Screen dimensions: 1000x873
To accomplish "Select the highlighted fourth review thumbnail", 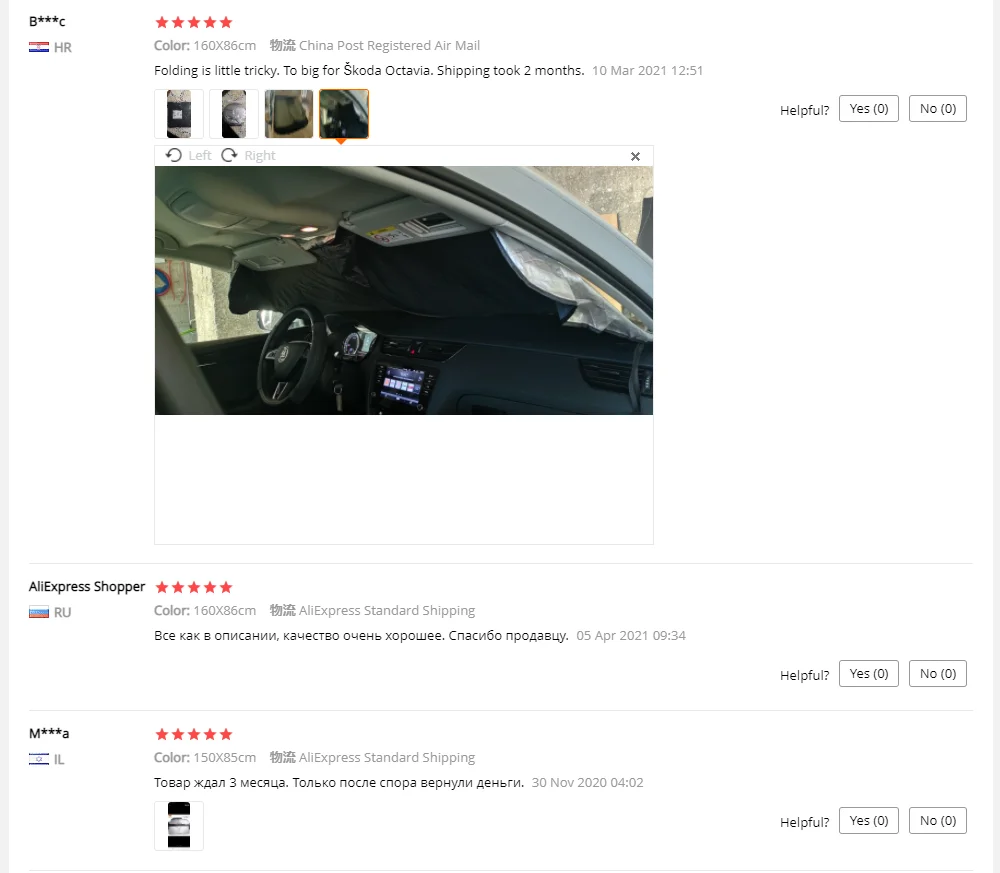I will pos(344,114).
